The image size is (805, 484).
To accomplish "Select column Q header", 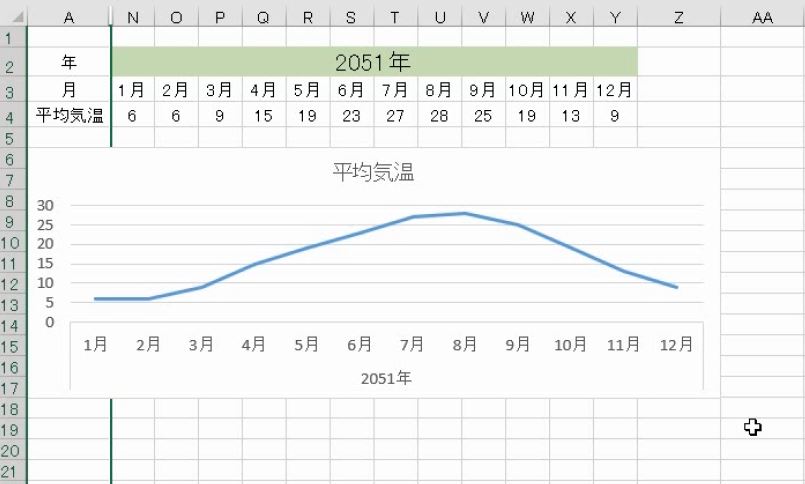I will pos(264,17).
